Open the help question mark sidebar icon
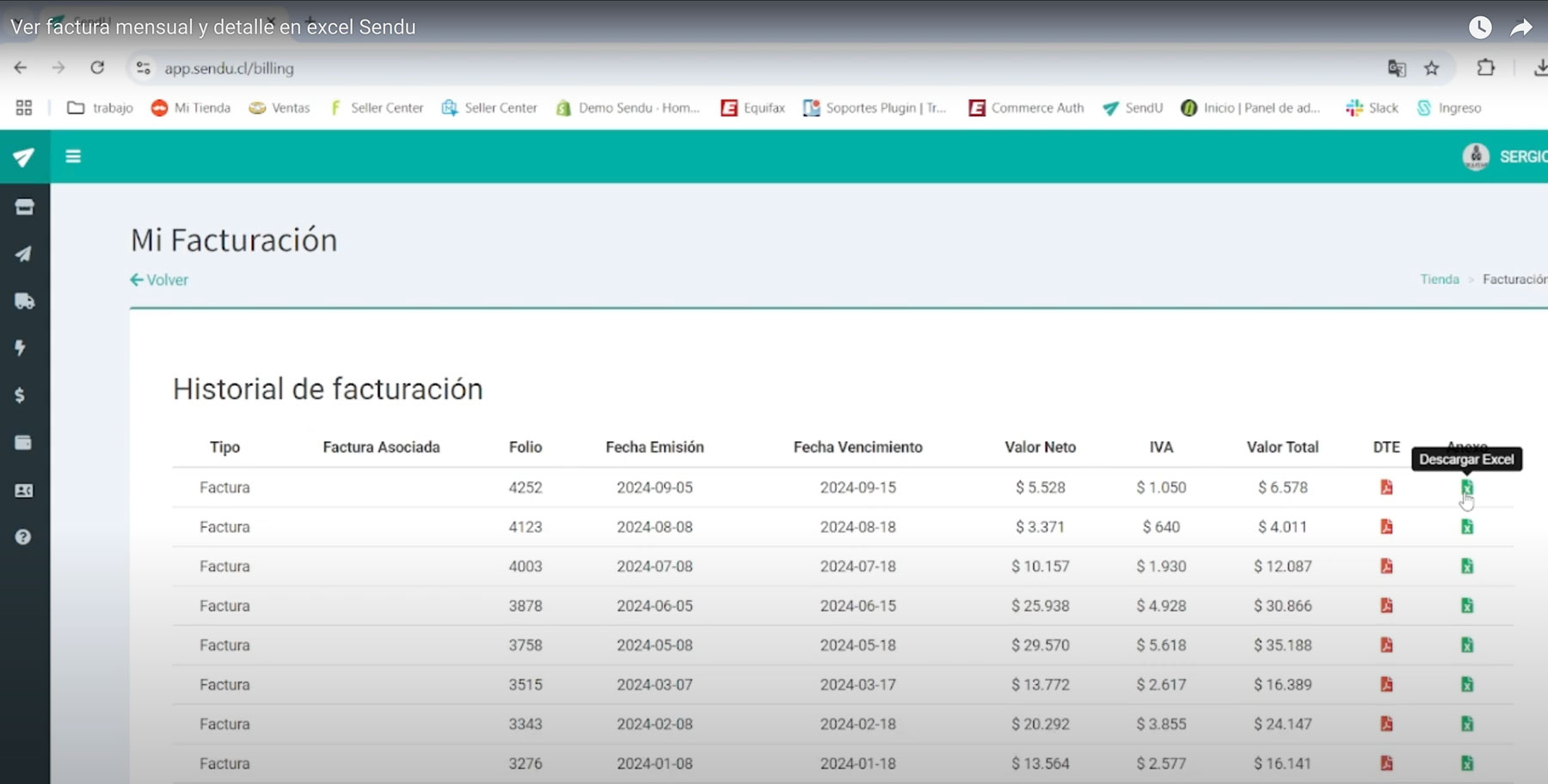Screen dimensions: 1548x784 click(23, 537)
